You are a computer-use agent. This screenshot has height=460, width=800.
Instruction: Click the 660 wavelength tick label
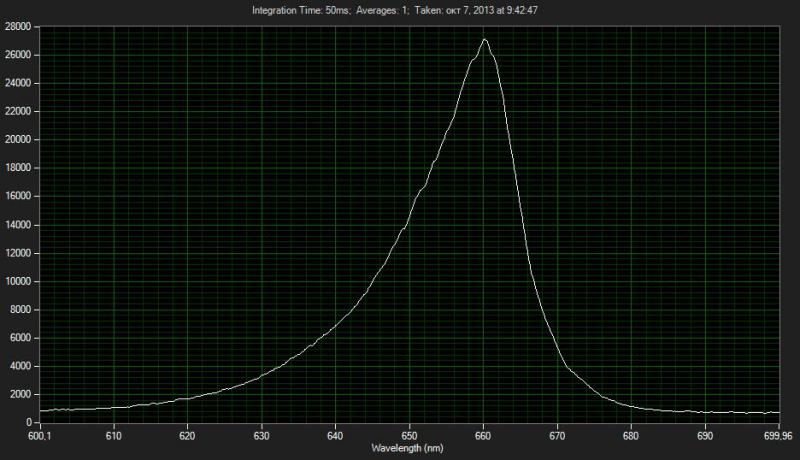483,436
